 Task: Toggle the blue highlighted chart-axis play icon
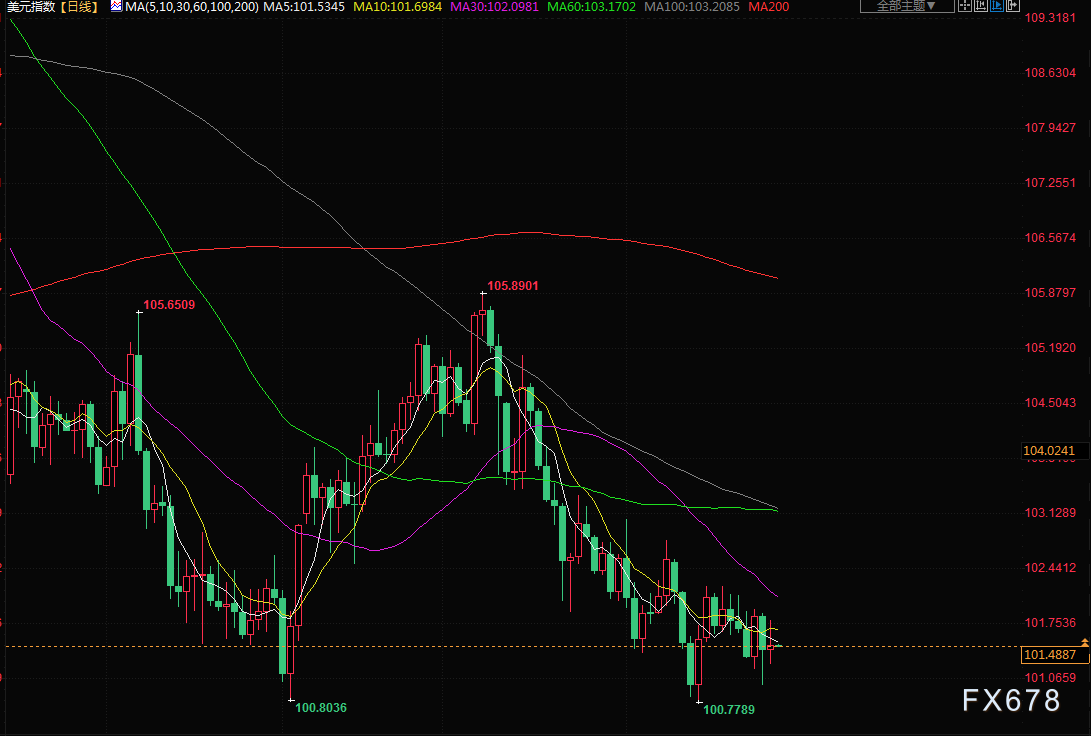(996, 6)
